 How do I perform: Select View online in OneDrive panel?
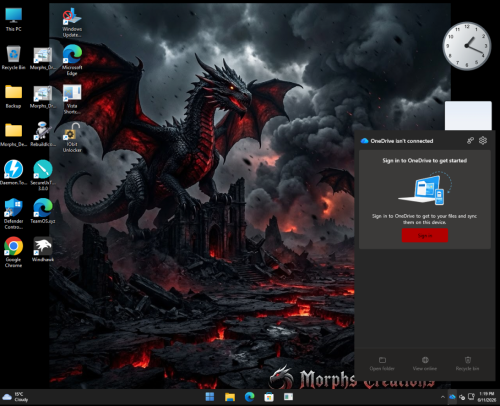(425, 364)
